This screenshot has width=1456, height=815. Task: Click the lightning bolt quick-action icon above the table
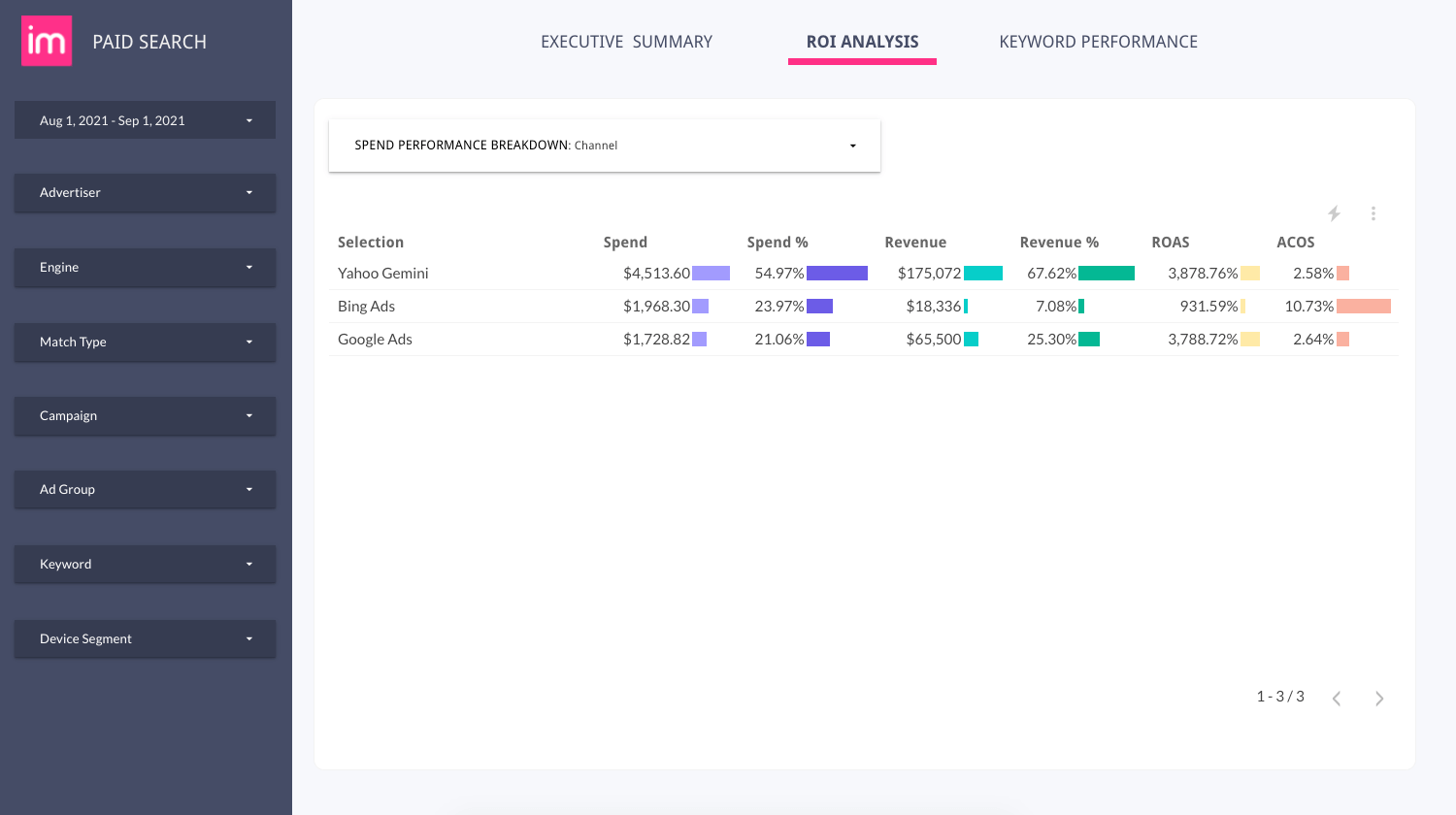(x=1335, y=212)
